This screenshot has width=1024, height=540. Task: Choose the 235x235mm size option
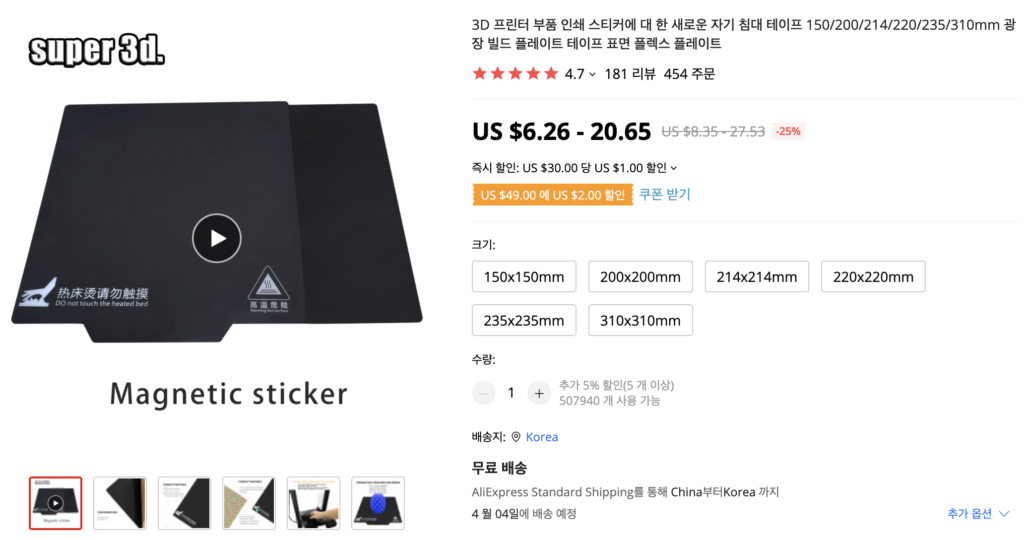tap(524, 321)
